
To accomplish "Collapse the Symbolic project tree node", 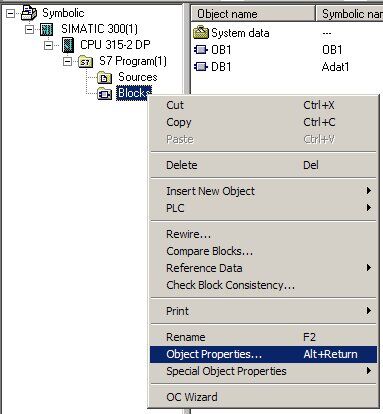I will pyautogui.click(x=10, y=13).
